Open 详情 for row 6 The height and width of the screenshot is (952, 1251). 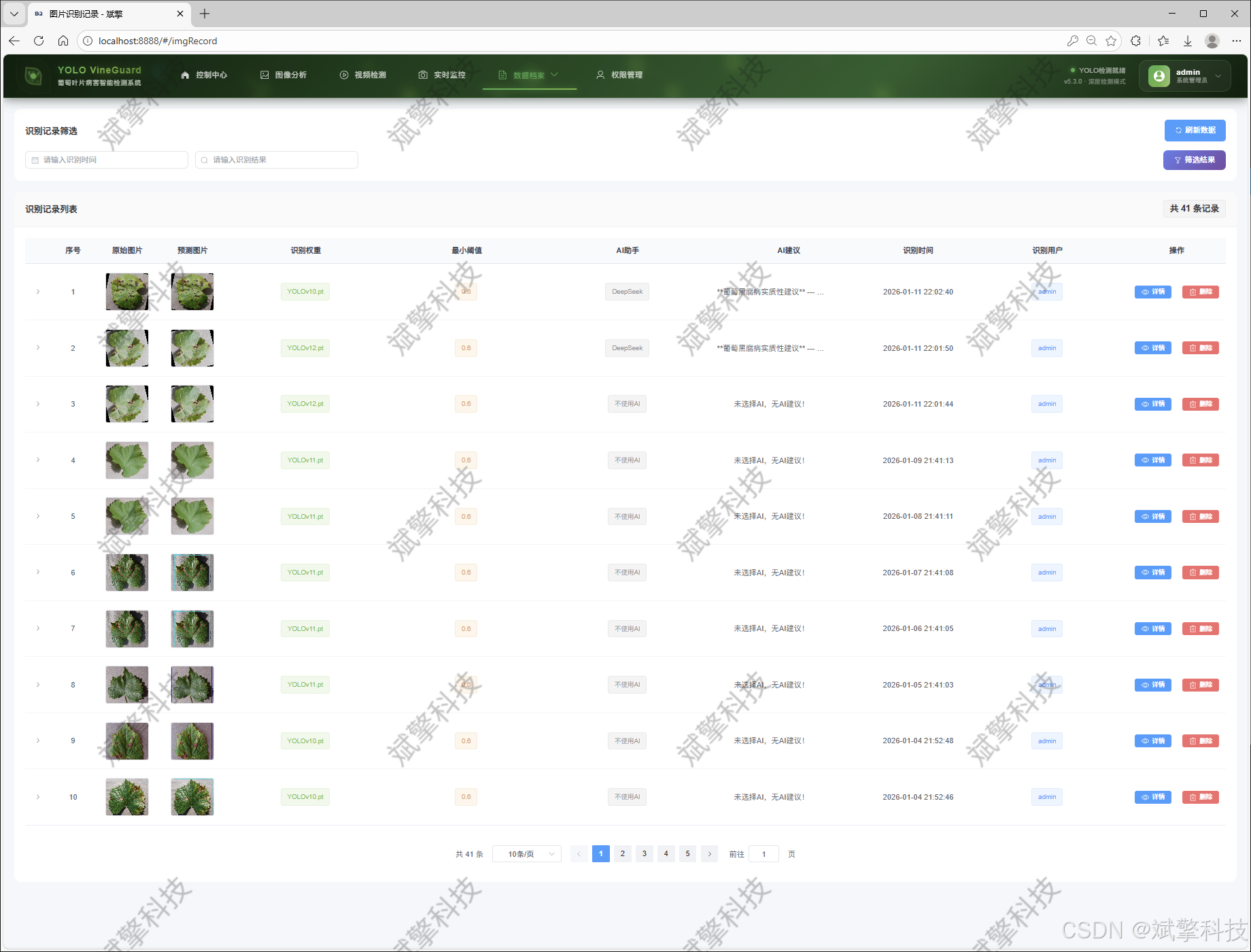[x=1152, y=573]
